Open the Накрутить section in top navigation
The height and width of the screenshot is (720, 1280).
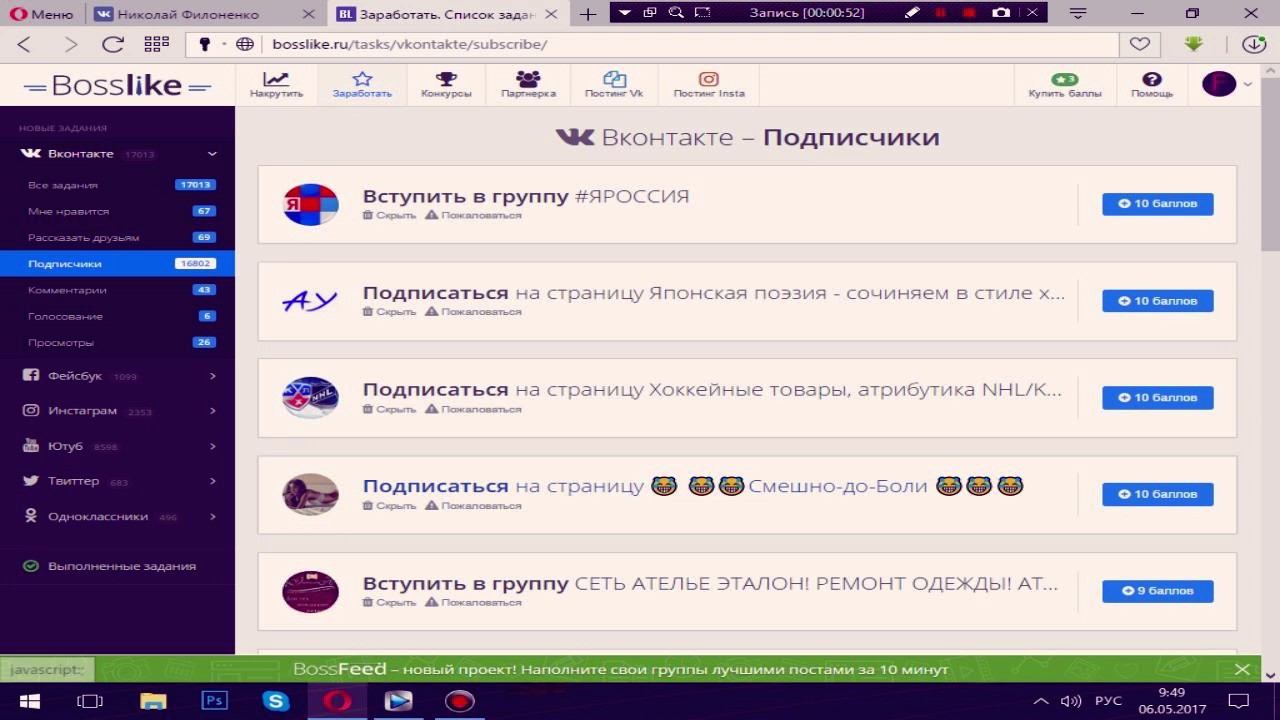coord(276,85)
